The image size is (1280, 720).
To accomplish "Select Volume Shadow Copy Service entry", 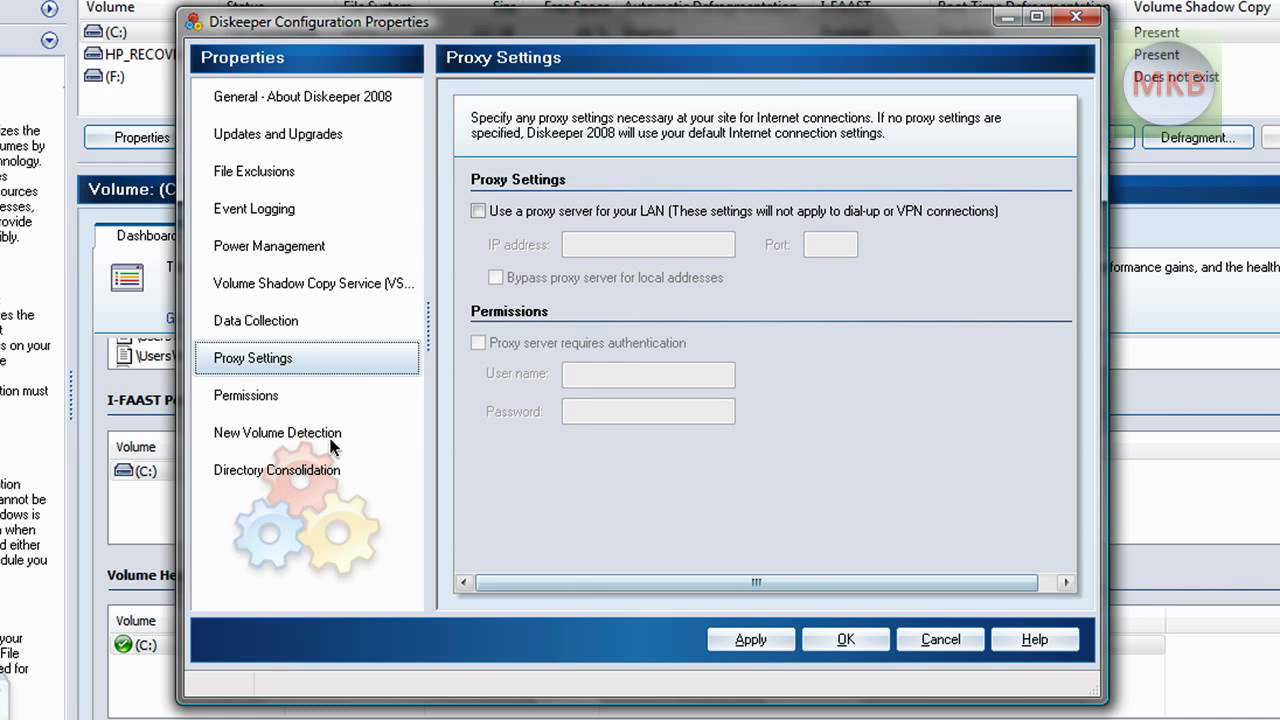I will tap(313, 283).
